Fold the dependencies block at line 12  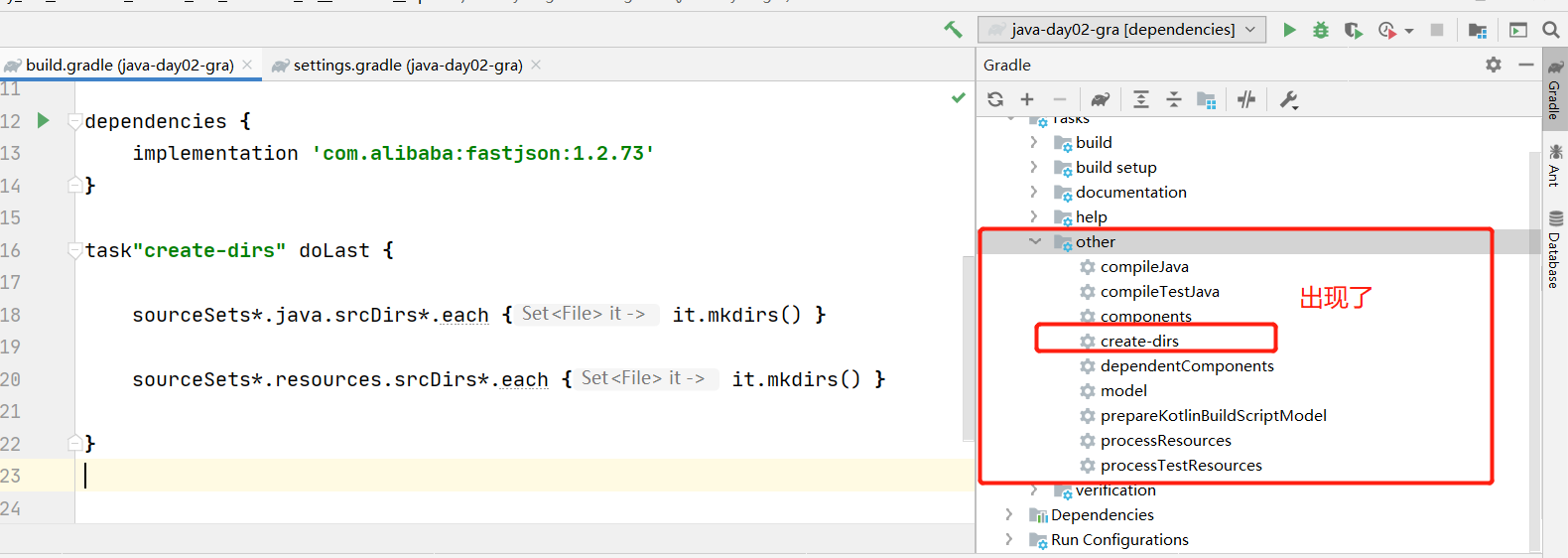click(x=74, y=121)
